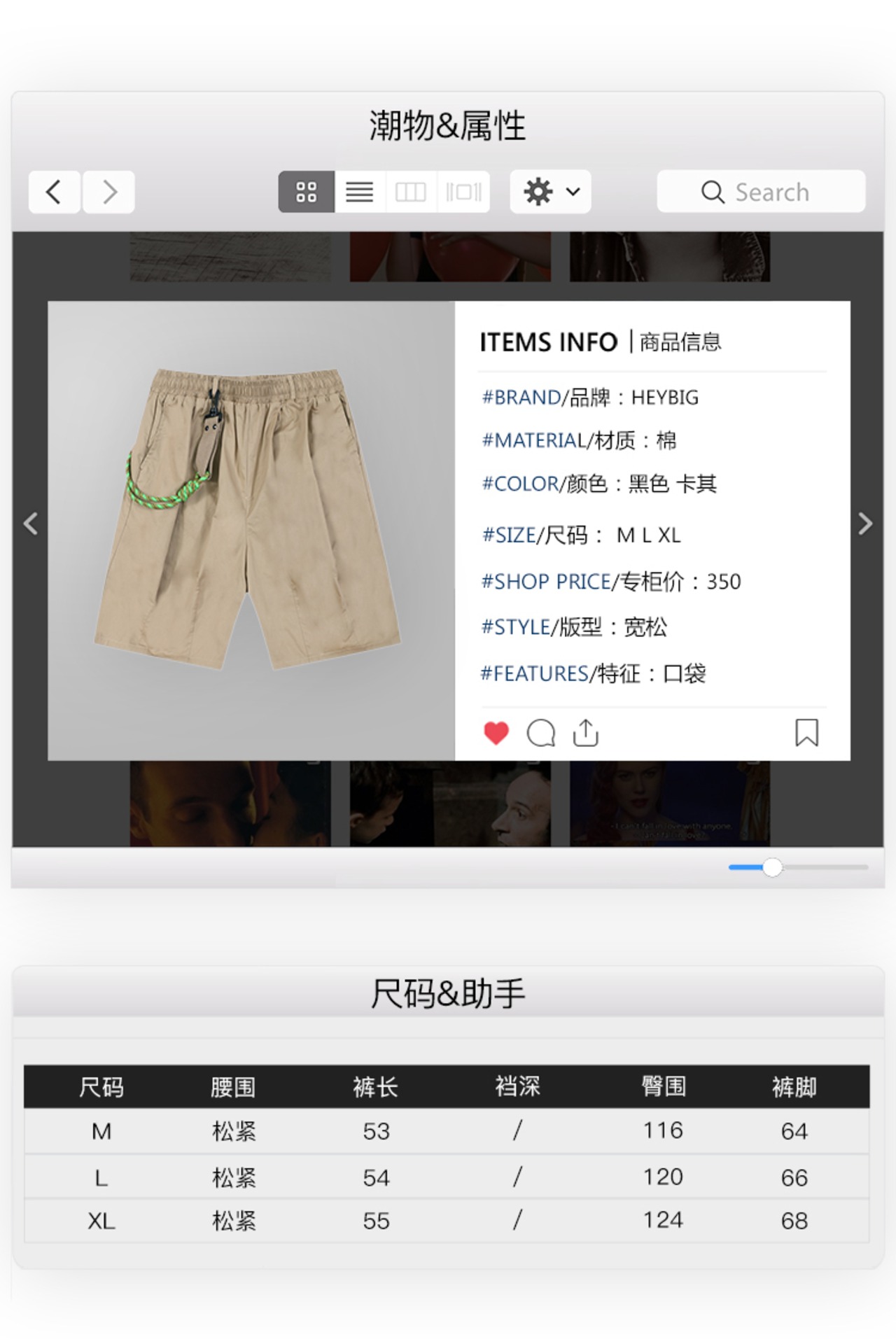Click the 尺码 column header

pyautogui.click(x=101, y=1087)
